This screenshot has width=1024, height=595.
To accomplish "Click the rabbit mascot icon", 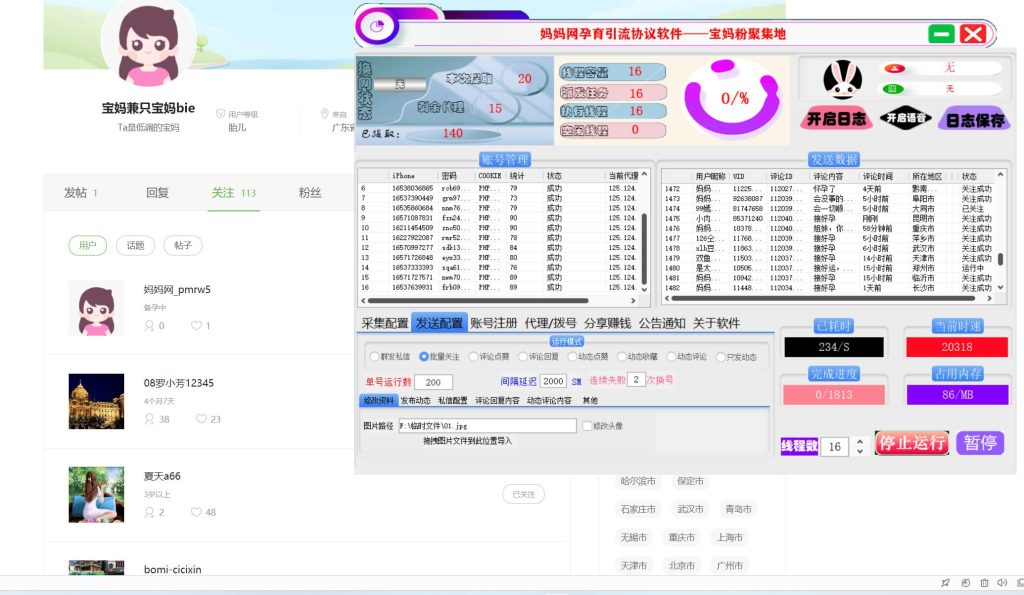I will [x=842, y=79].
